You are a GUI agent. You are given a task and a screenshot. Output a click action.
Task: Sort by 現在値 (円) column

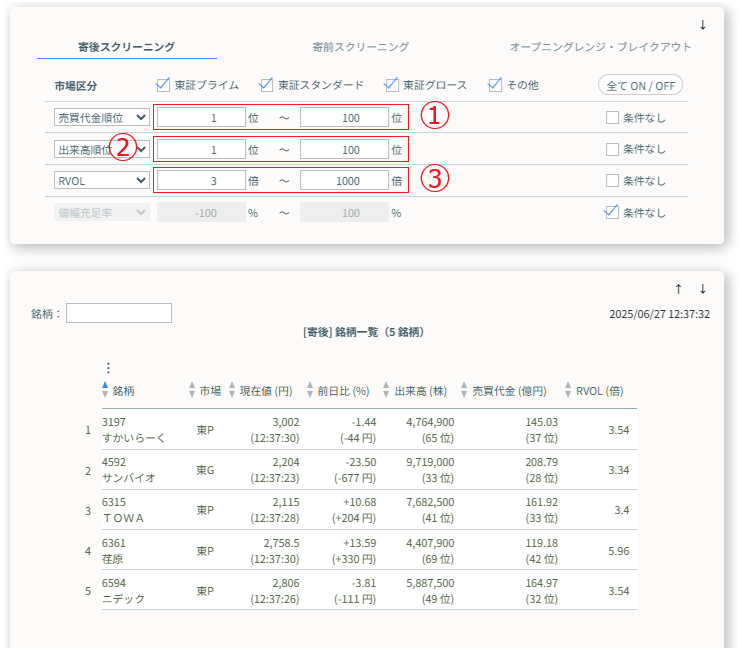[260, 391]
